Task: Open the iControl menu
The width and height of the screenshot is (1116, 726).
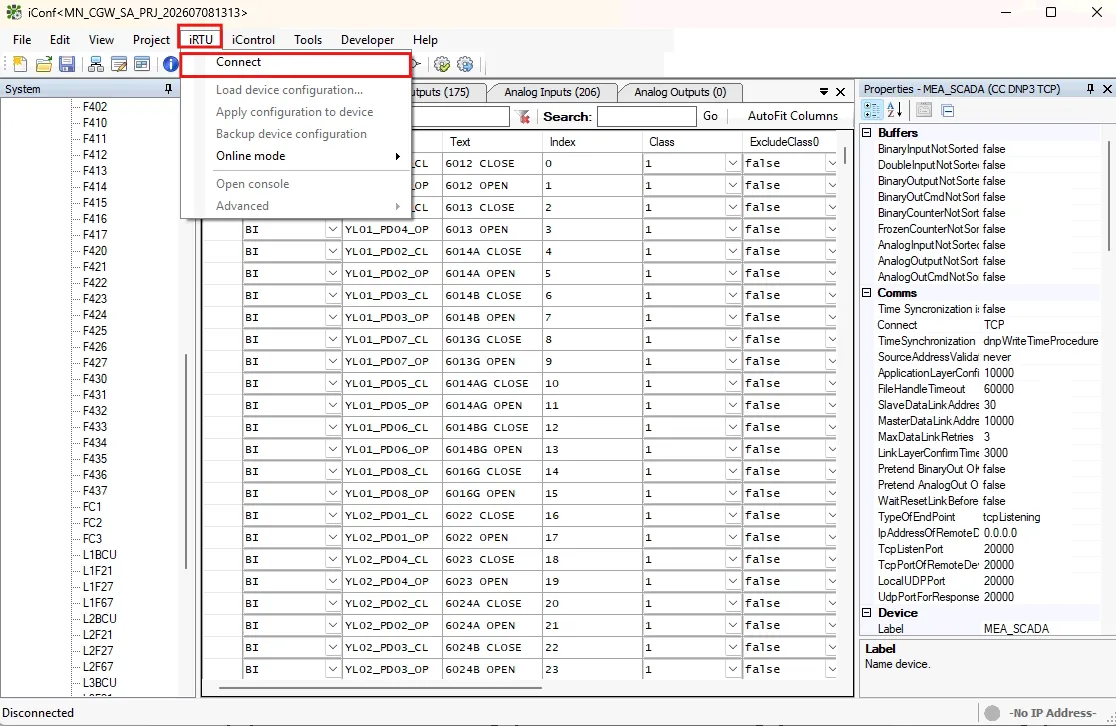Action: pos(253,40)
